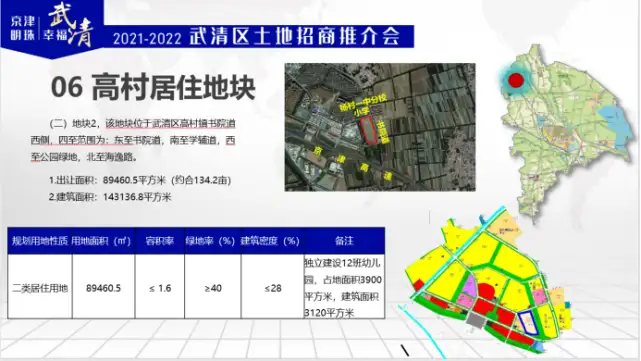Click the blue lake area on district map
This screenshot has height=361, width=641.
[x=616, y=125]
